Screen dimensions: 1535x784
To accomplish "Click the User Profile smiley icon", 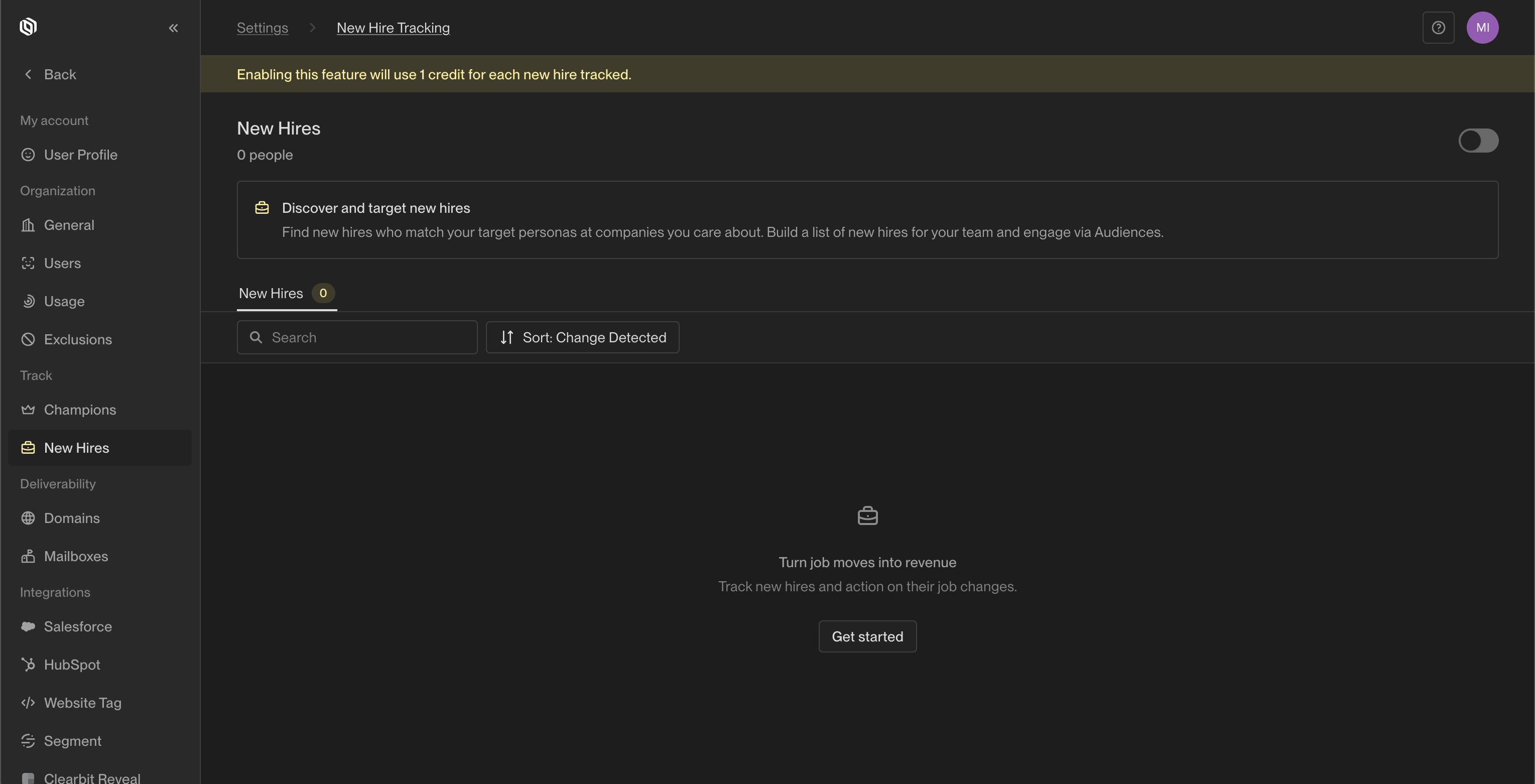I will [x=28, y=155].
